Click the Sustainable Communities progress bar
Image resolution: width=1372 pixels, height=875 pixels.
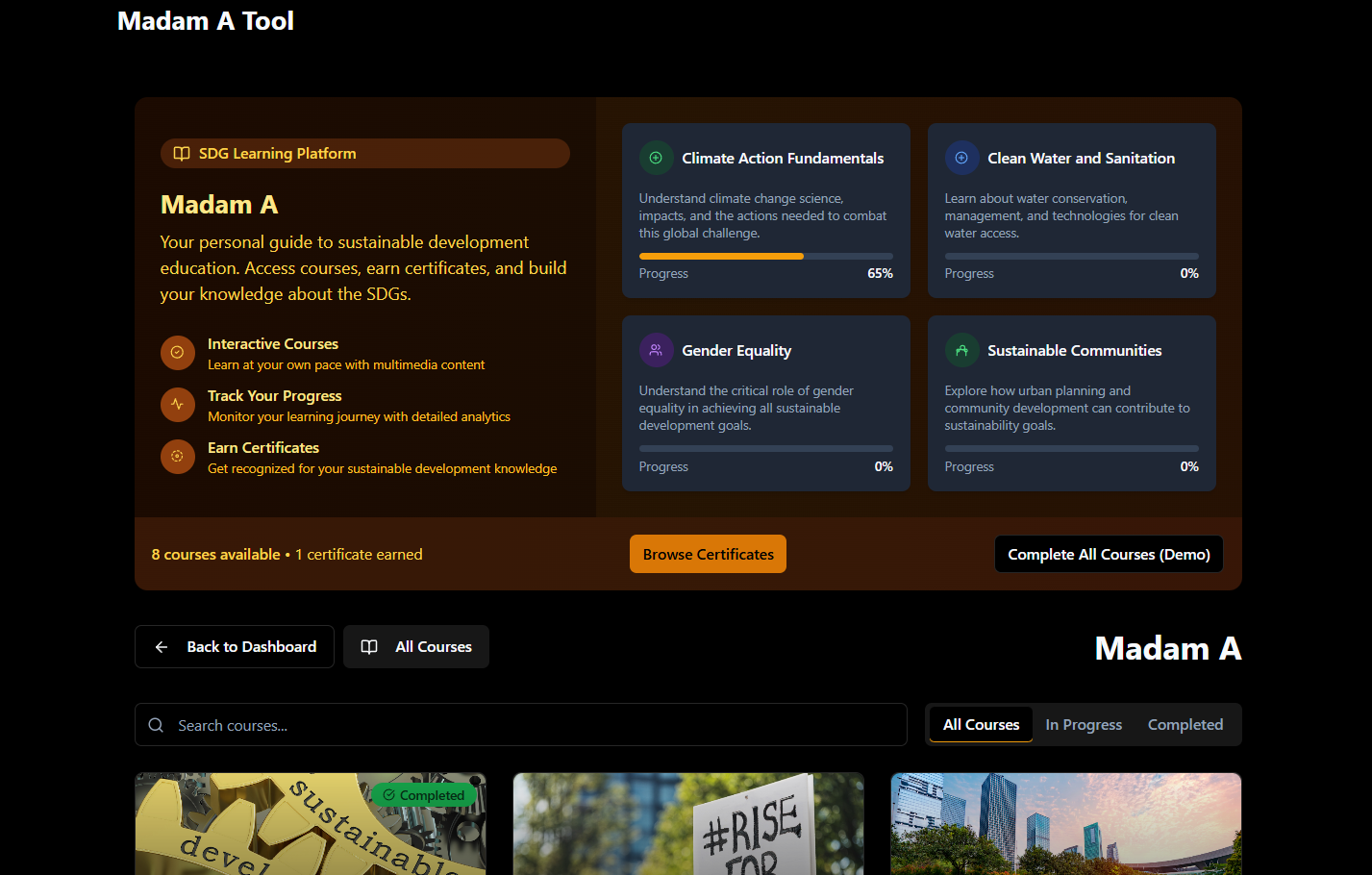pos(1072,448)
